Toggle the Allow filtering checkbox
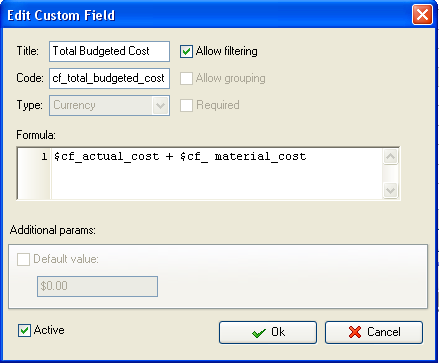 (186, 51)
